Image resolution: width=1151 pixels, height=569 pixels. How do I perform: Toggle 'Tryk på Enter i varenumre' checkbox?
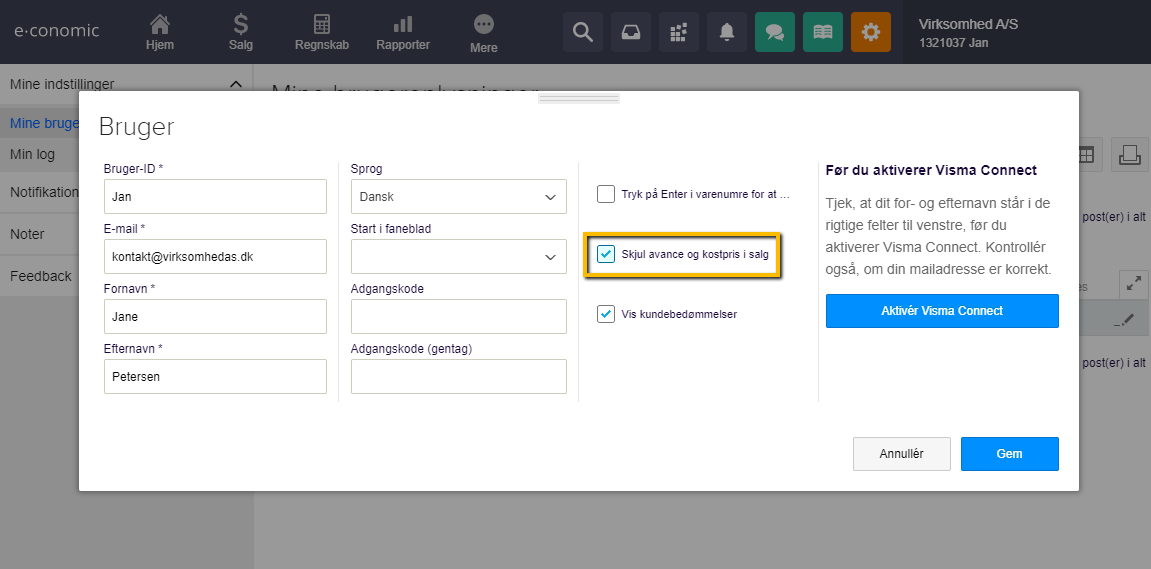pyautogui.click(x=606, y=194)
